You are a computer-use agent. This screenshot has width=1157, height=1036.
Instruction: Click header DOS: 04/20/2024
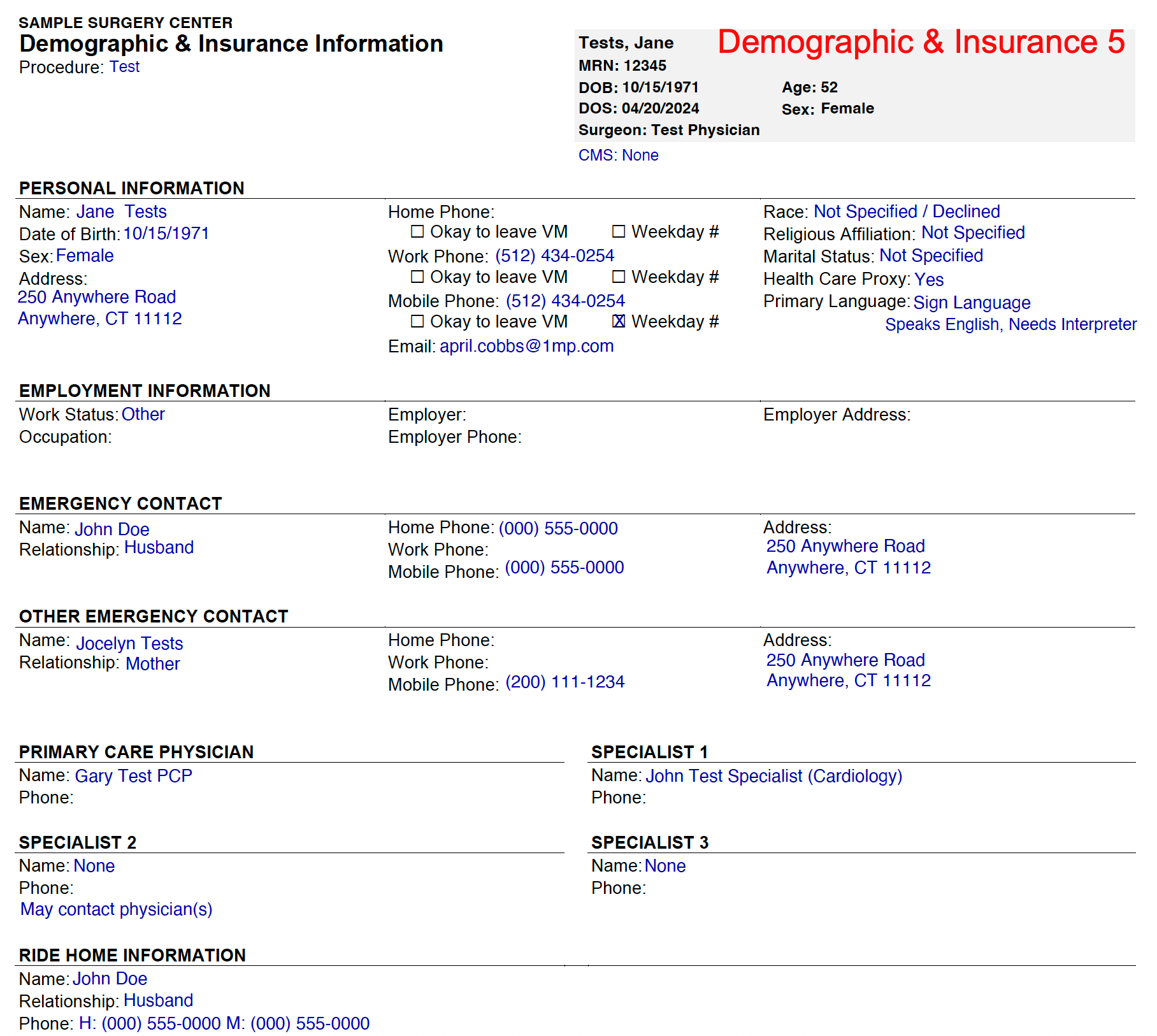(639, 108)
